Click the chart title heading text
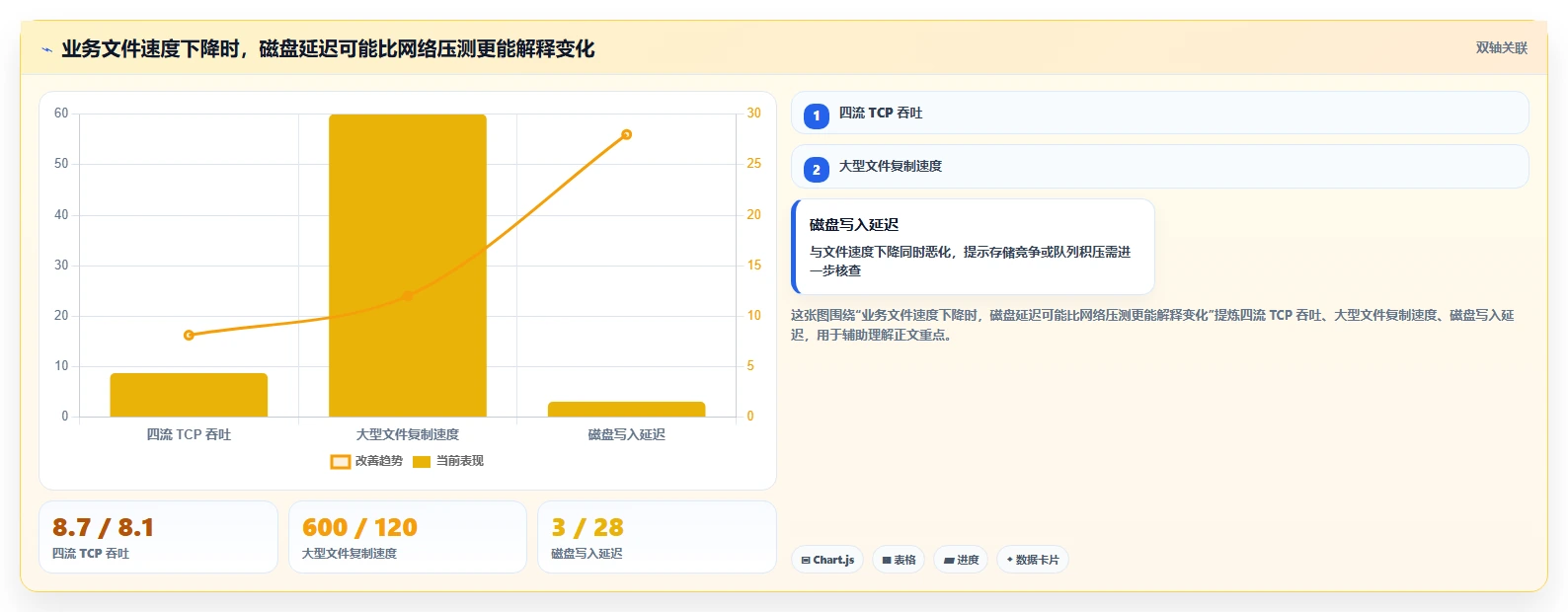This screenshot has width=1568, height=612. point(328,48)
